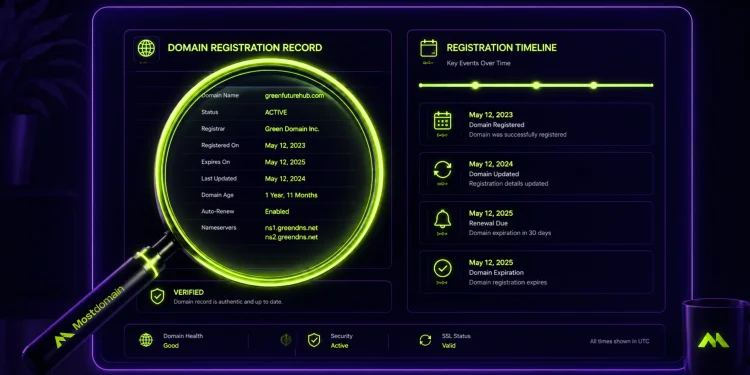Select the third marker on the timeline
The height and width of the screenshot is (375, 750).
click(594, 86)
